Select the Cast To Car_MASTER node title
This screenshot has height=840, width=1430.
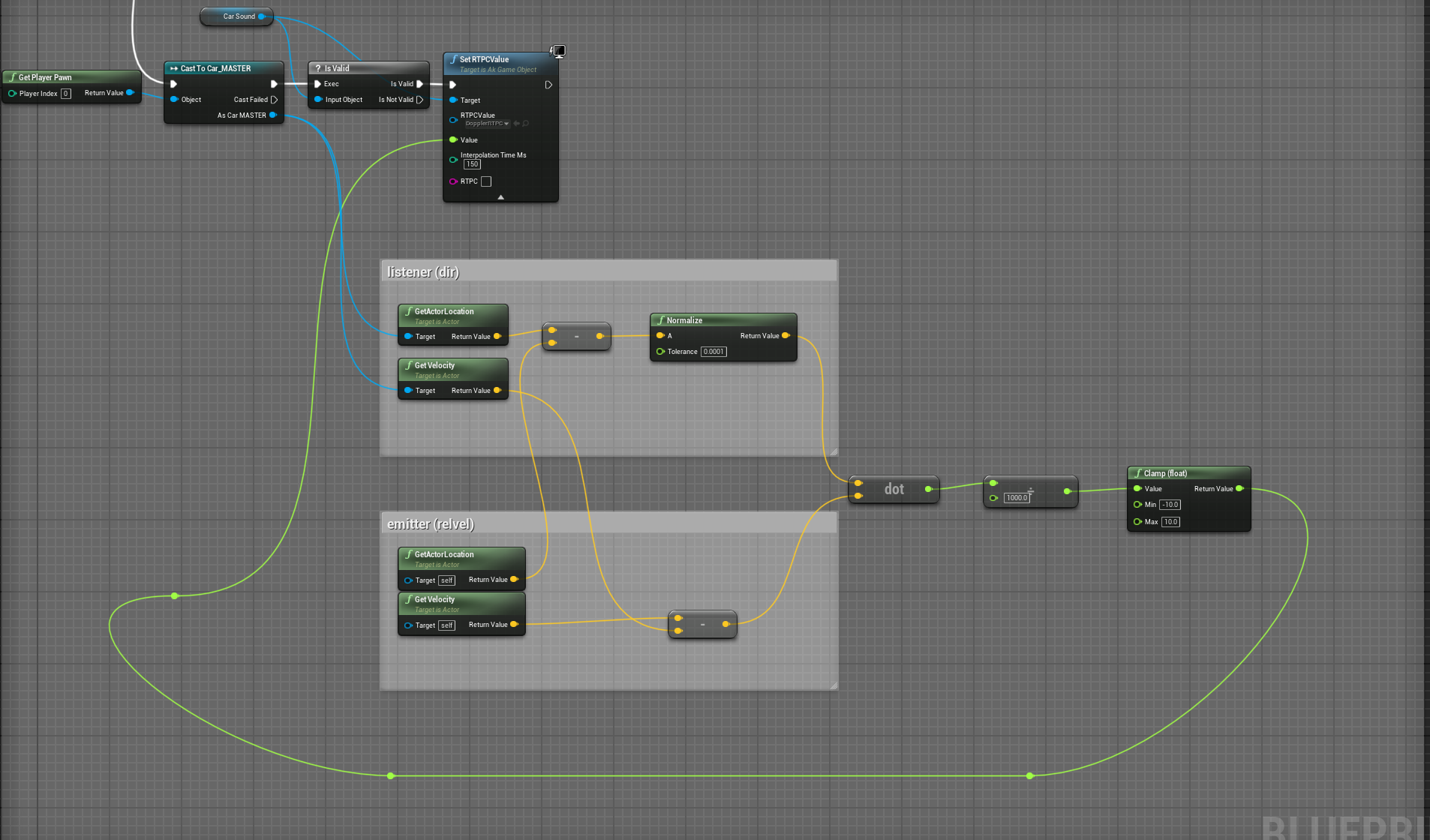[215, 68]
